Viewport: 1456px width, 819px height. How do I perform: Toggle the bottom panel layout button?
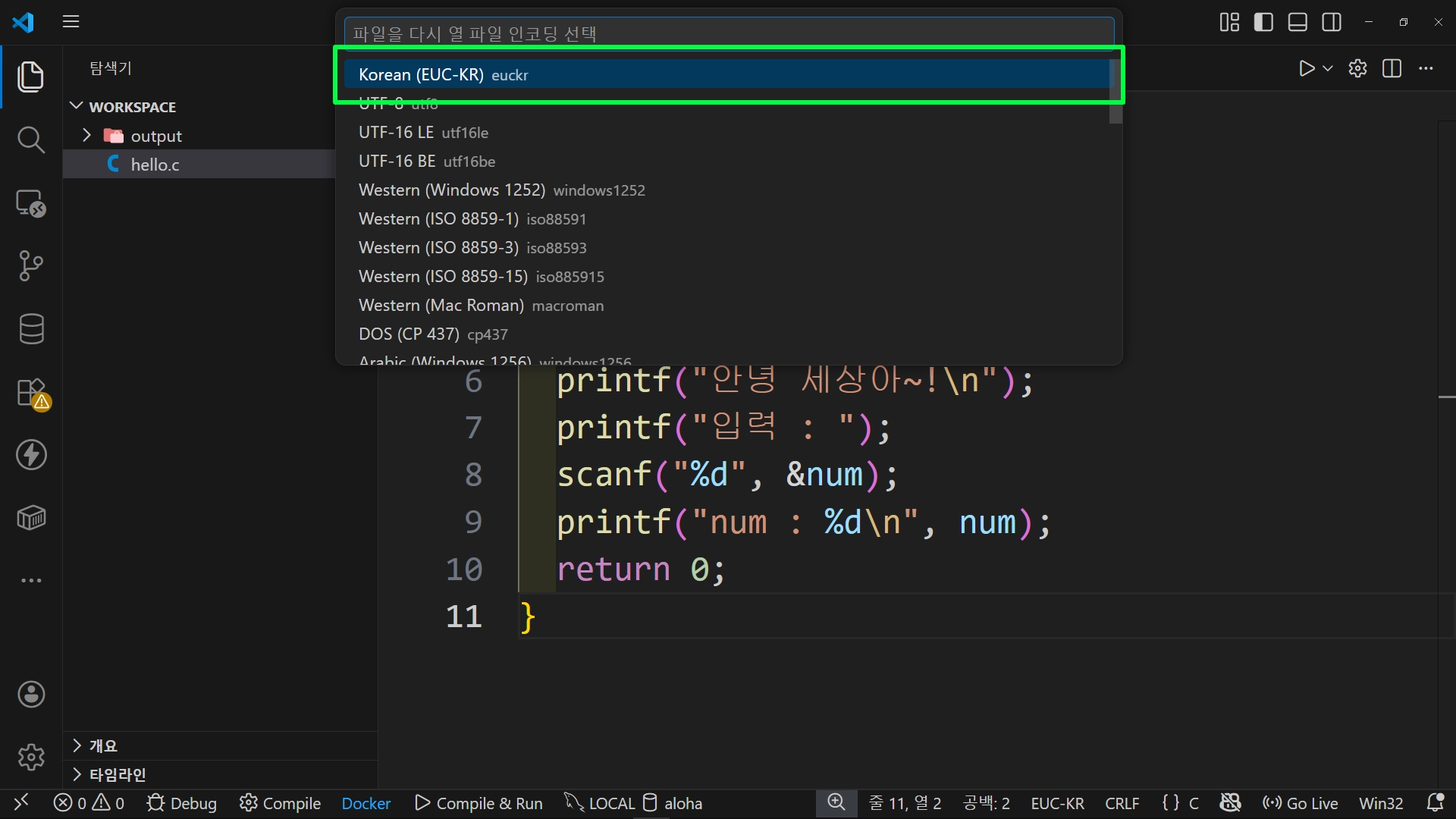[x=1298, y=22]
